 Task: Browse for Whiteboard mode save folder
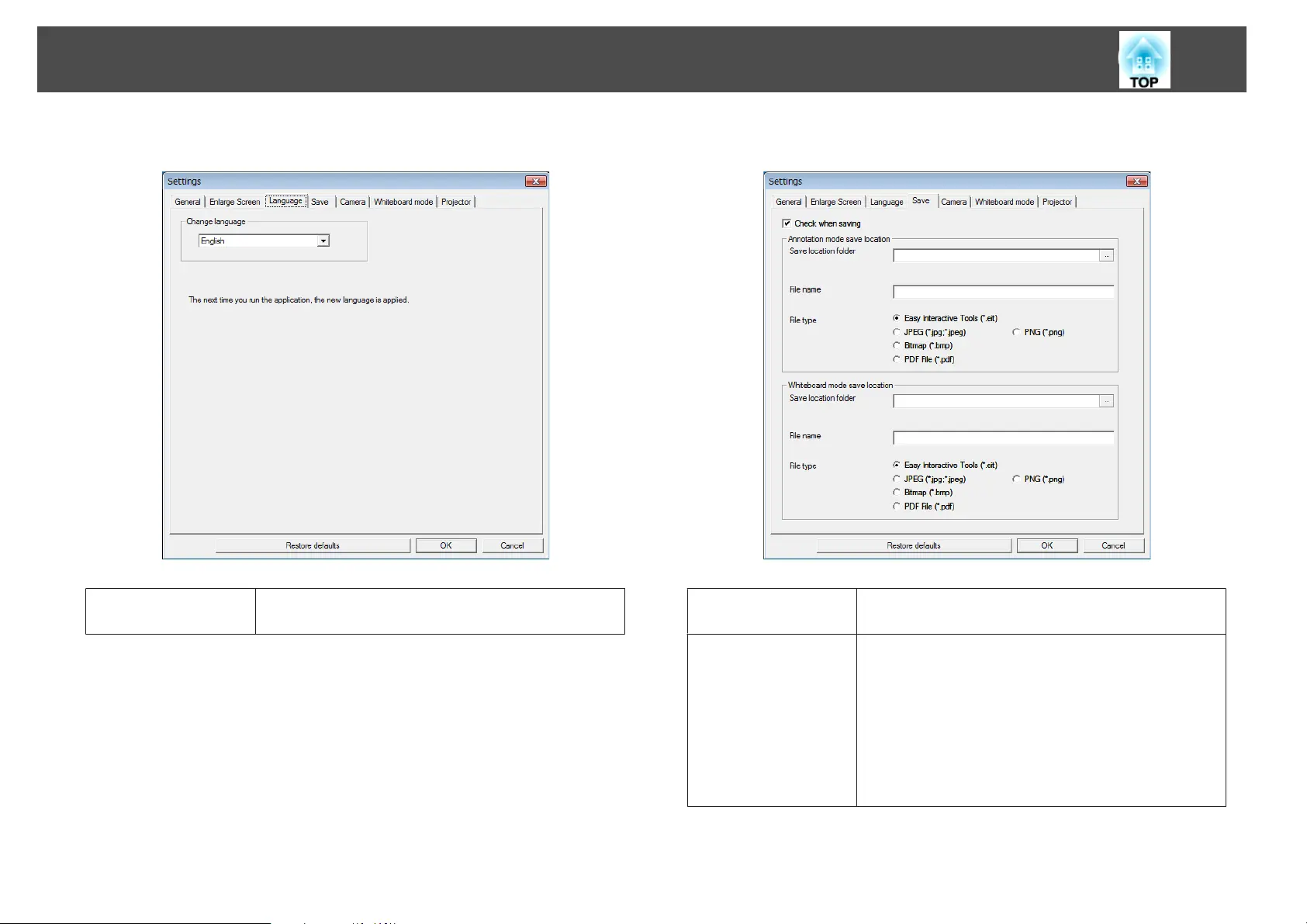click(1107, 401)
